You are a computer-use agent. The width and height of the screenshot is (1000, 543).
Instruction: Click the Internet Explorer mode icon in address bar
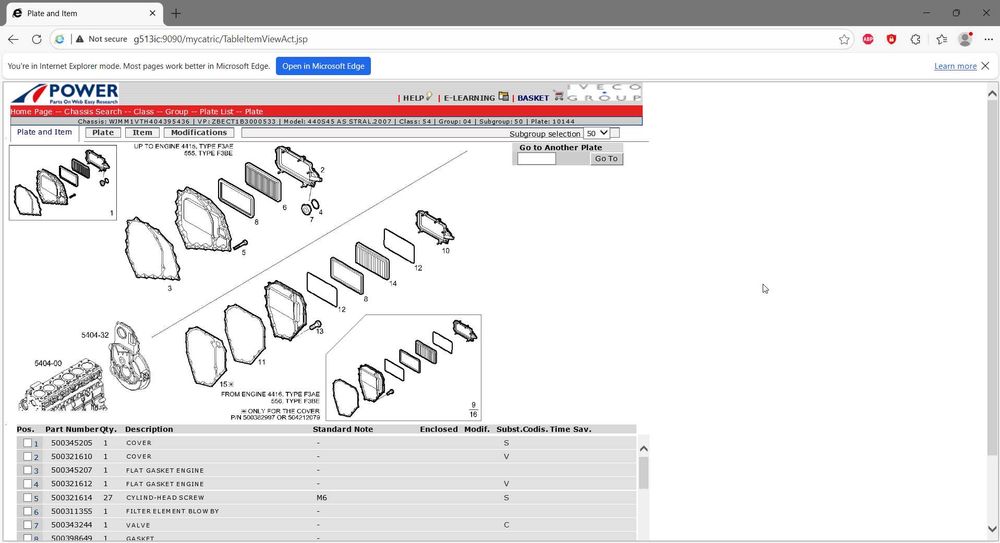59,39
